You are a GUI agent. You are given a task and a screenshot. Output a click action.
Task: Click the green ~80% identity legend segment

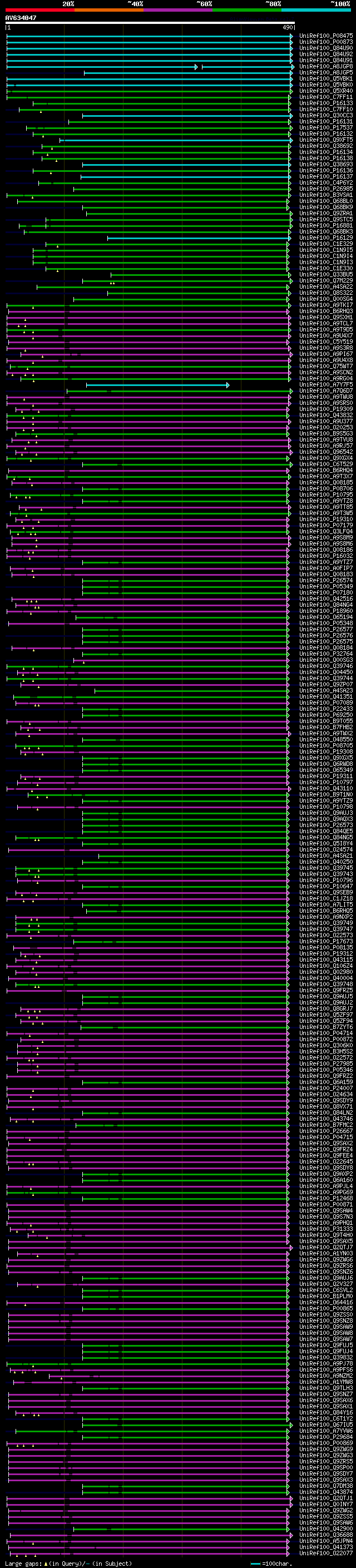[x=247, y=10]
